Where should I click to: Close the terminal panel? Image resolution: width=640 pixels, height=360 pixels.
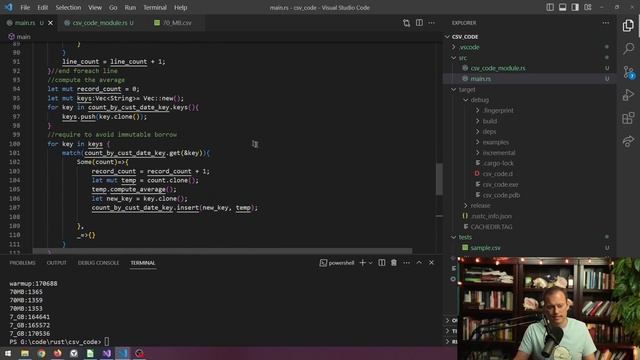point(431,263)
